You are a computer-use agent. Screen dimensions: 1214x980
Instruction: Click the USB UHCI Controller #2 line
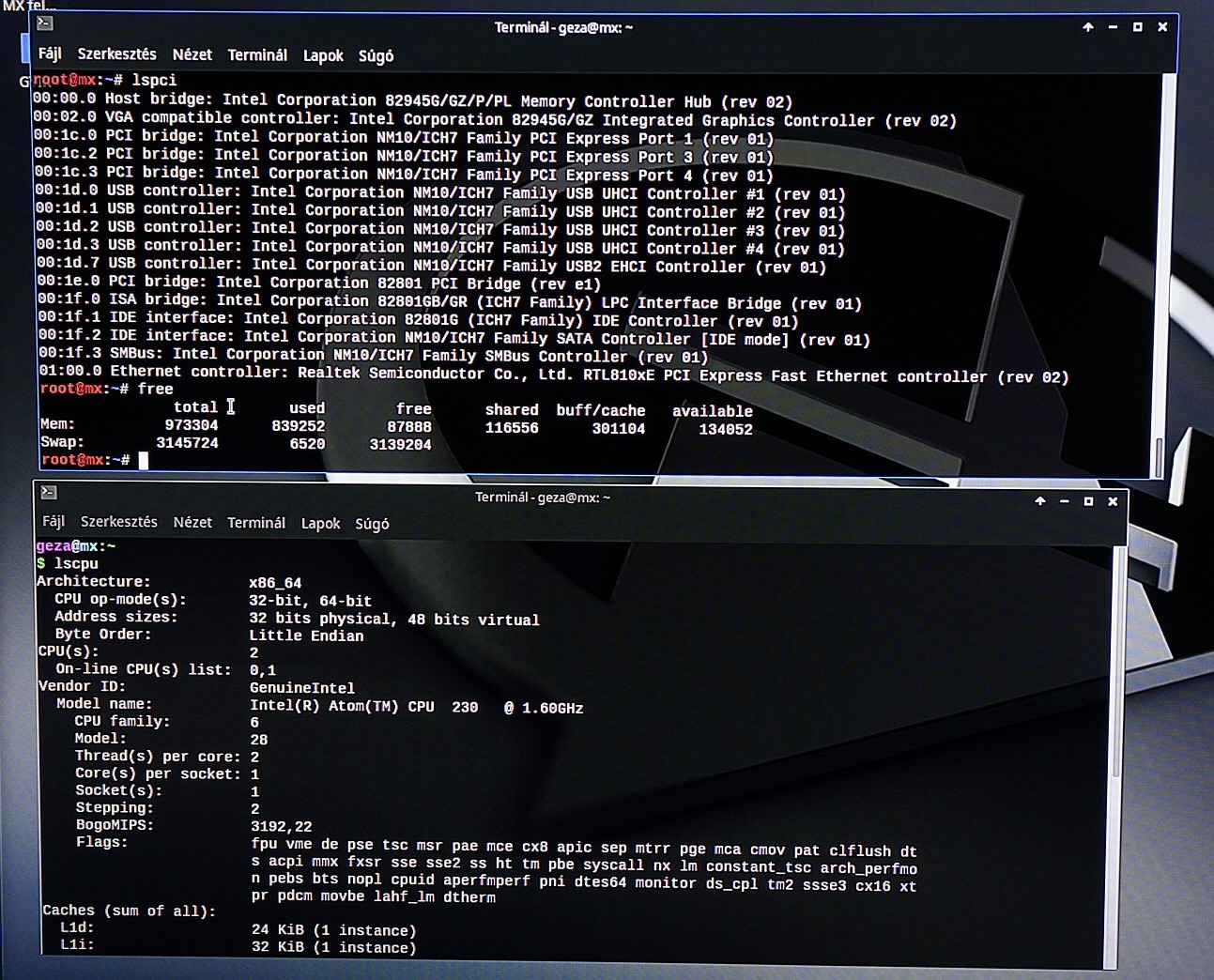point(440,211)
